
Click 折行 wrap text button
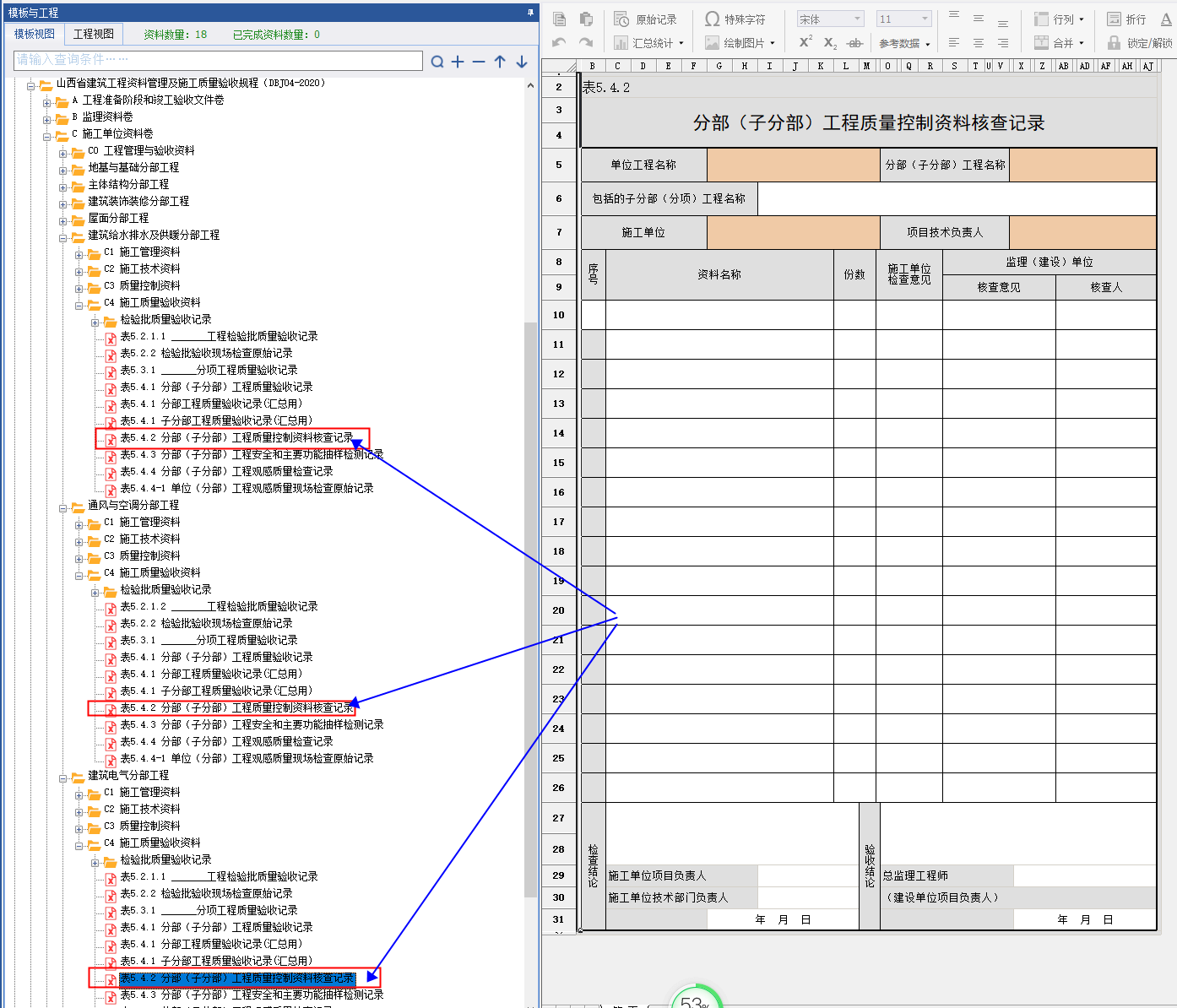(x=1126, y=19)
